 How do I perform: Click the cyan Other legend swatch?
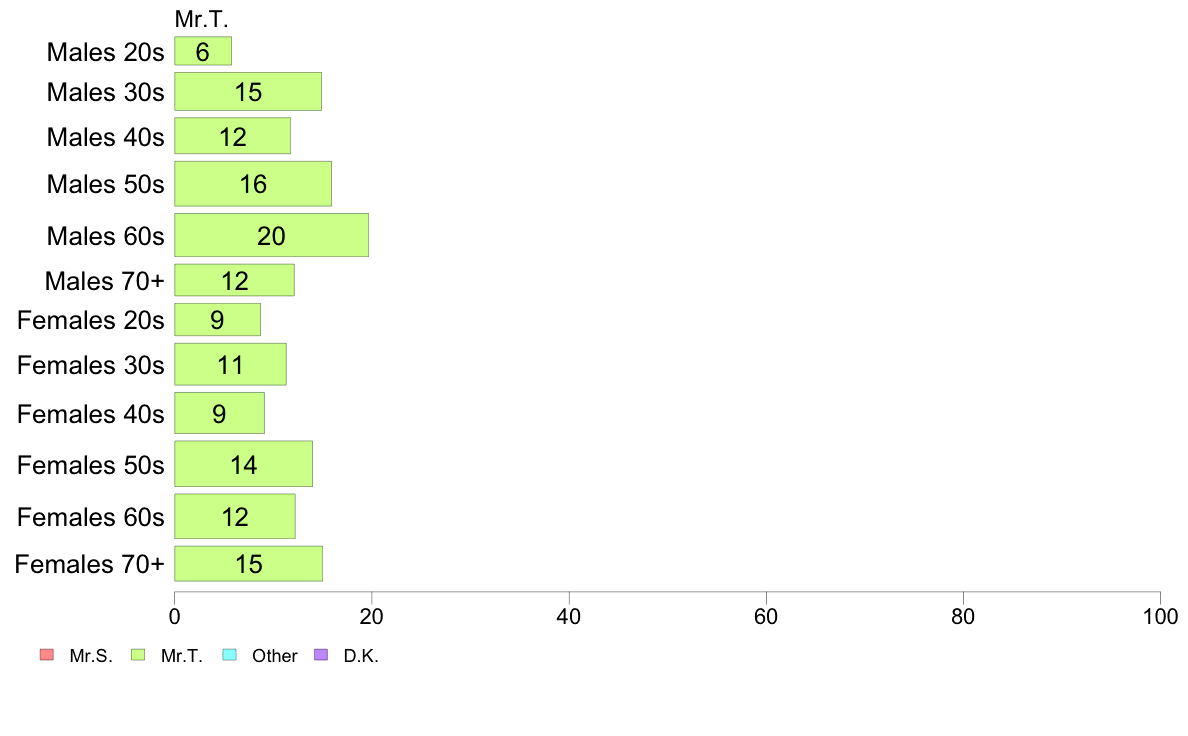[x=230, y=655]
